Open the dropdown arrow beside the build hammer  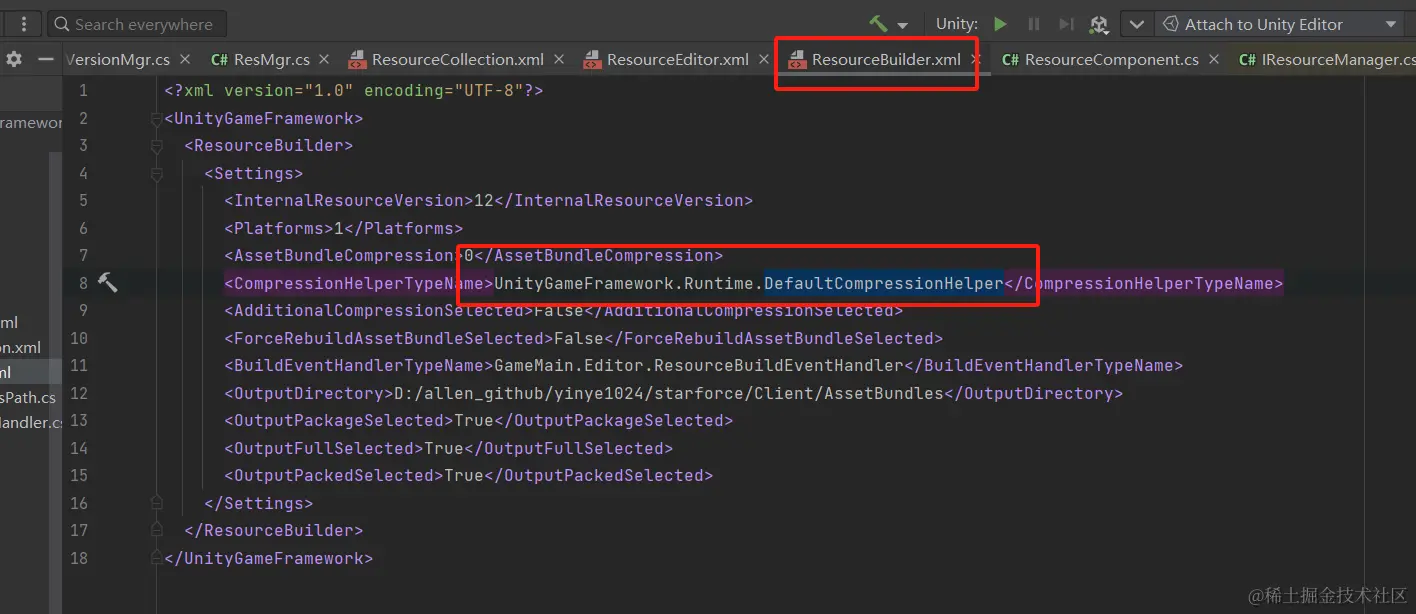pos(903,25)
